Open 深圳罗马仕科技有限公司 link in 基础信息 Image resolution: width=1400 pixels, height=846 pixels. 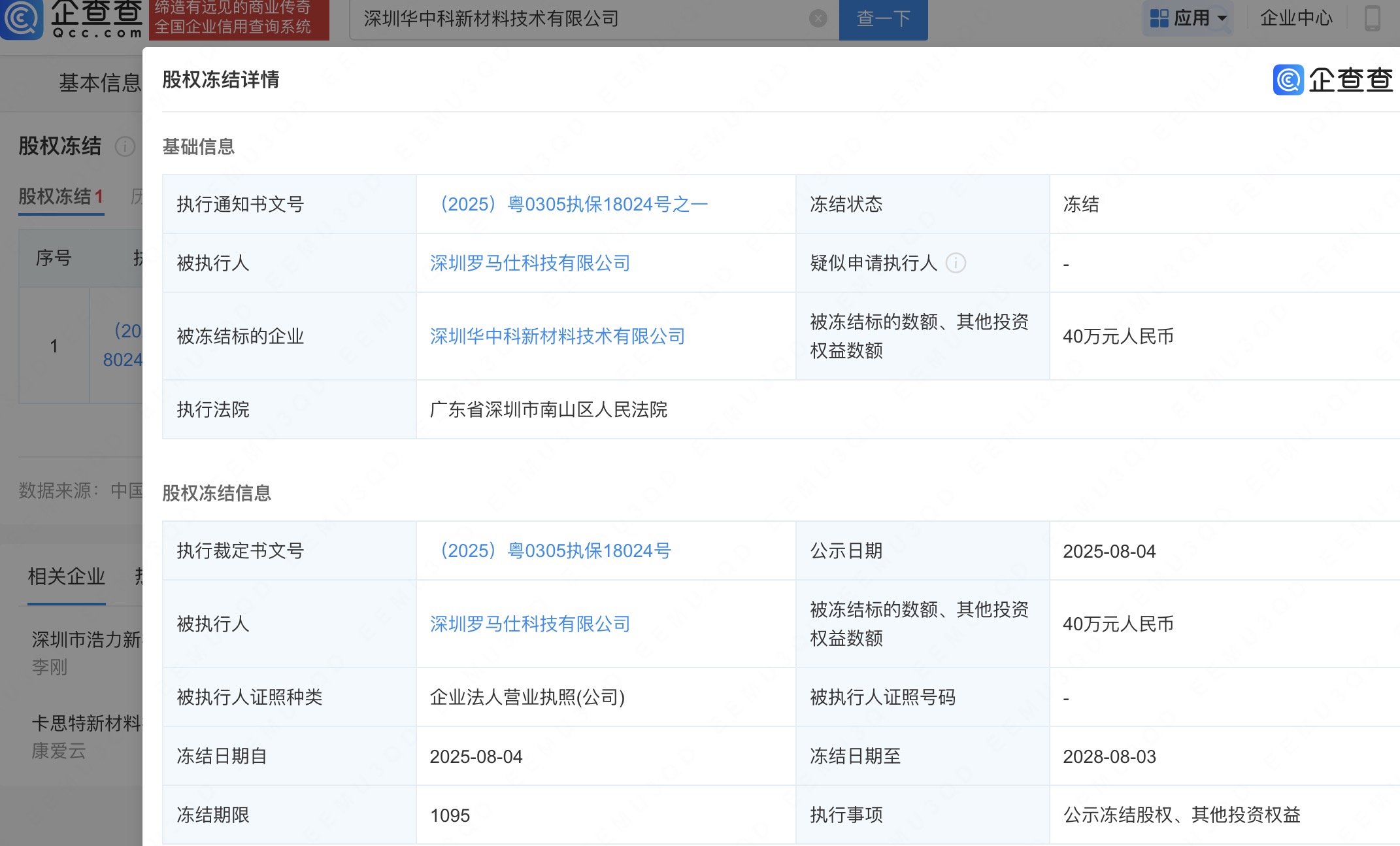530,263
